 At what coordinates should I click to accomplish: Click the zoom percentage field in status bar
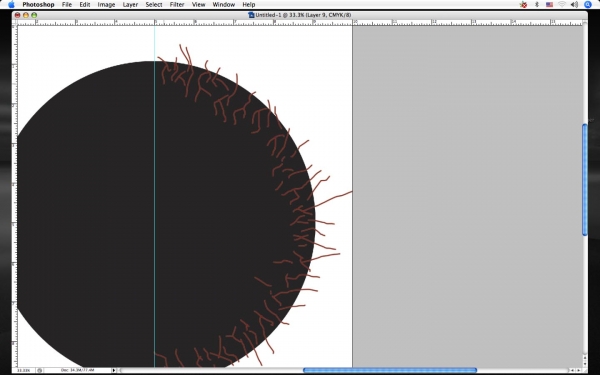pyautogui.click(x=24, y=370)
